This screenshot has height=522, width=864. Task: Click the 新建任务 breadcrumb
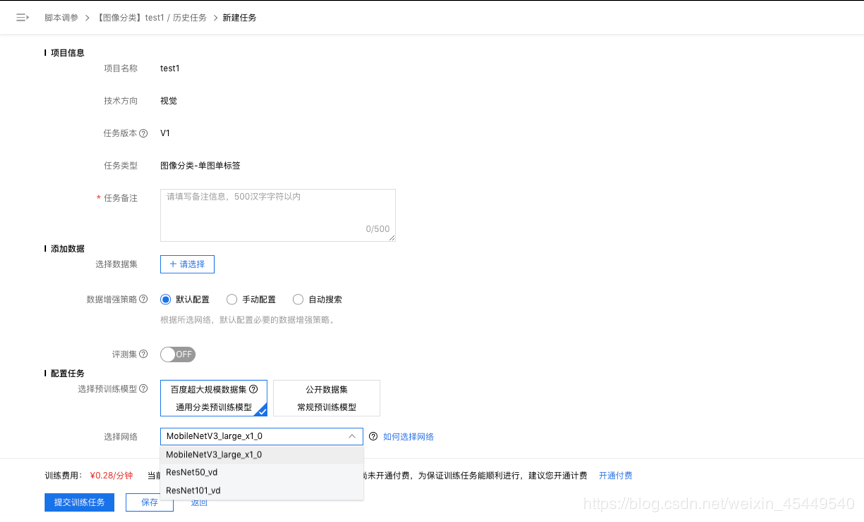click(239, 18)
